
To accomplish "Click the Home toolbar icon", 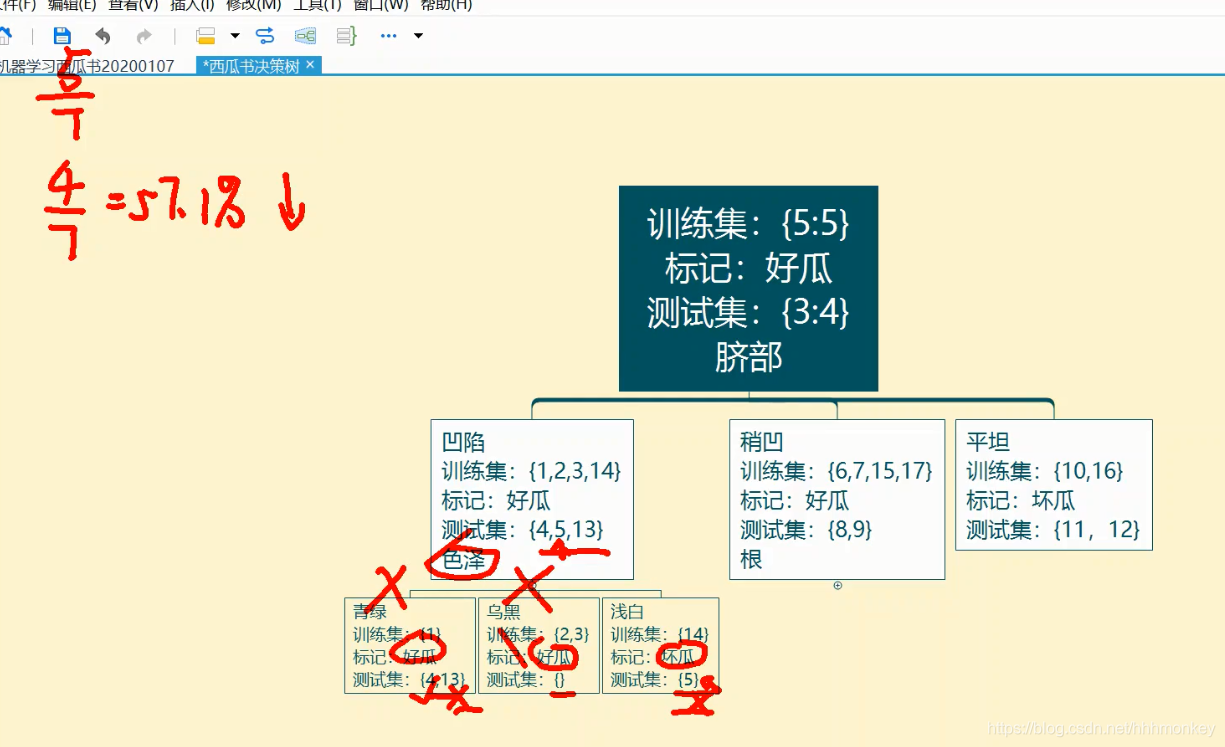I will [8, 35].
